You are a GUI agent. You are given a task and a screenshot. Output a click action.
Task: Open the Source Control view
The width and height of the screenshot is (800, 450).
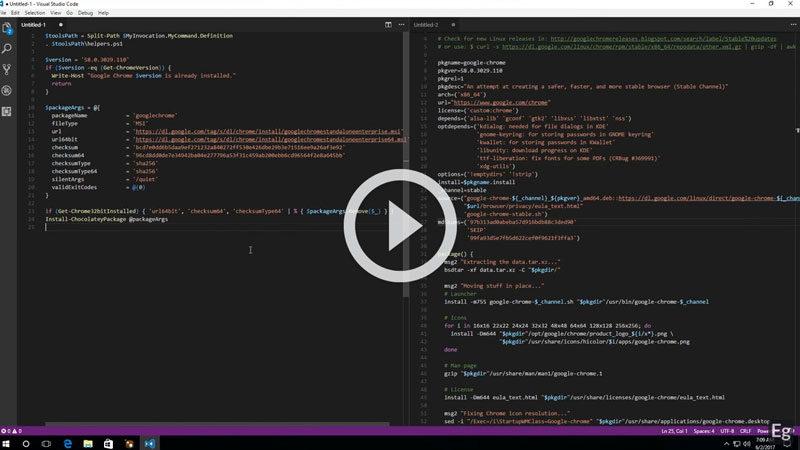coord(7,69)
